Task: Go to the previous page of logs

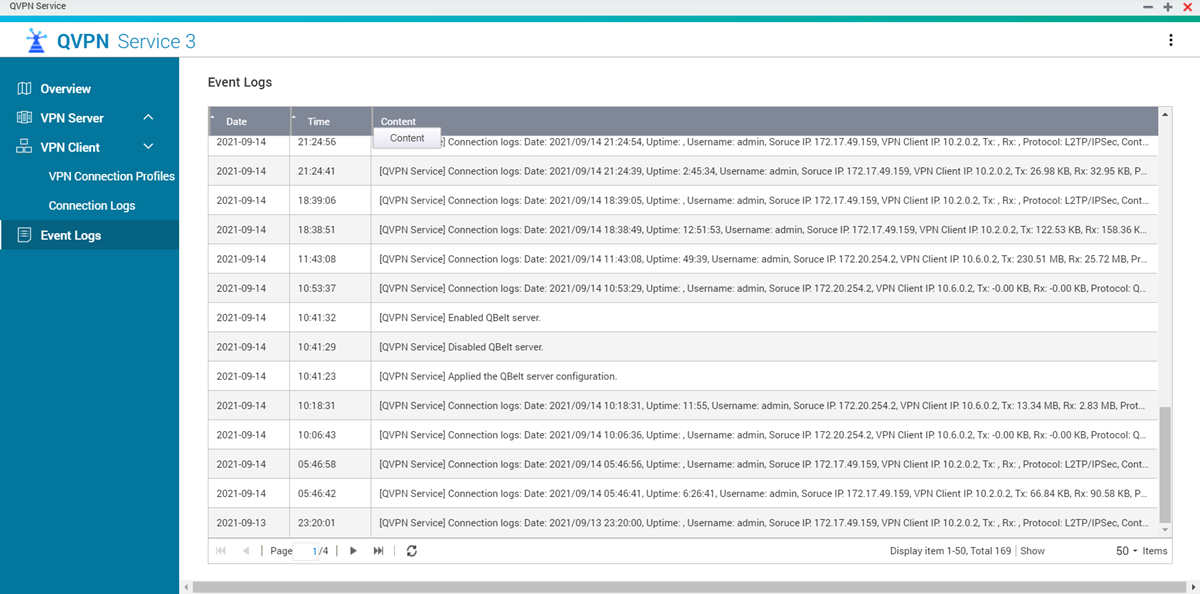Action: (245, 551)
